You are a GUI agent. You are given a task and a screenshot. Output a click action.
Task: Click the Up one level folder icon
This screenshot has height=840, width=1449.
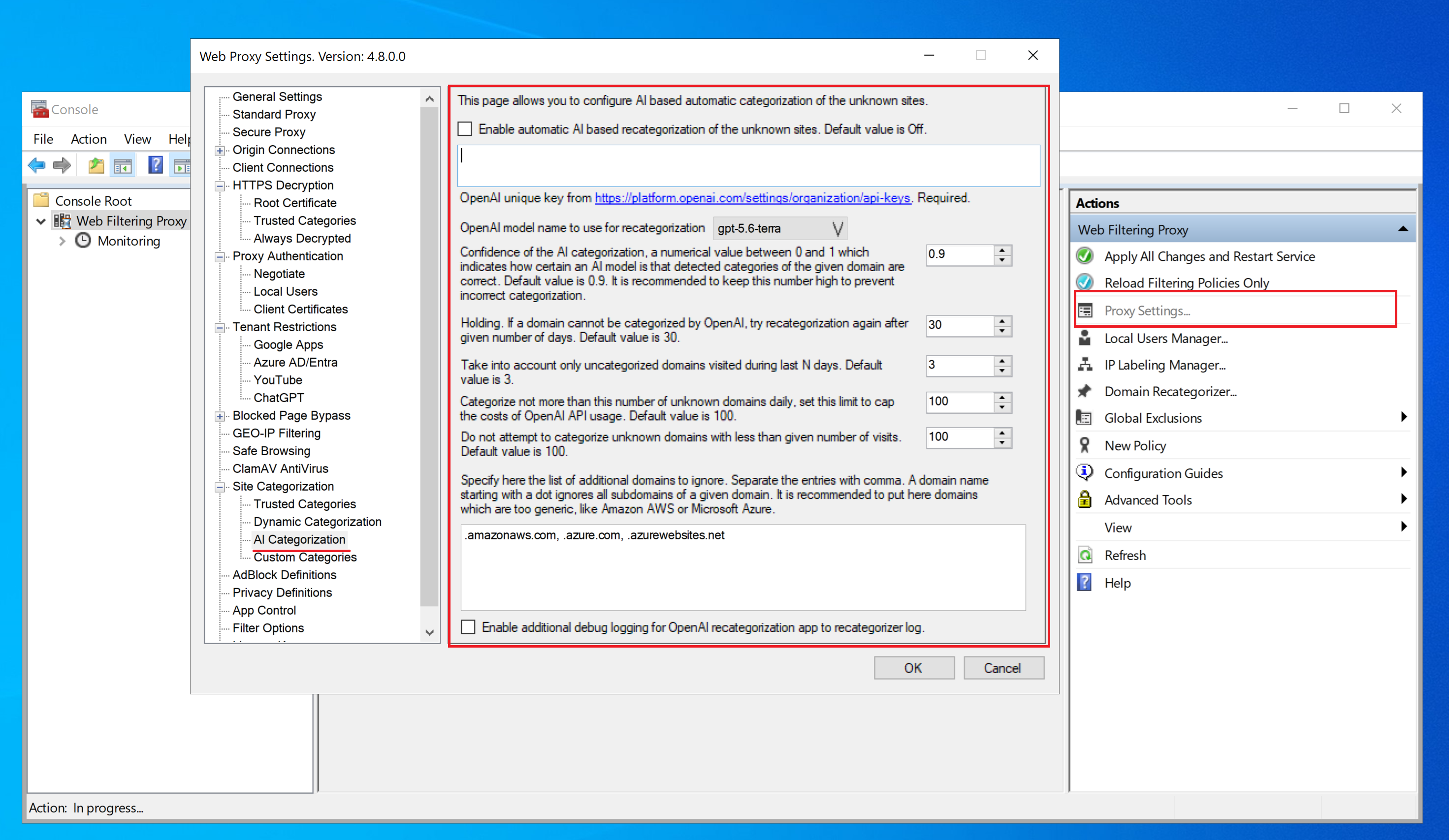[x=96, y=166]
